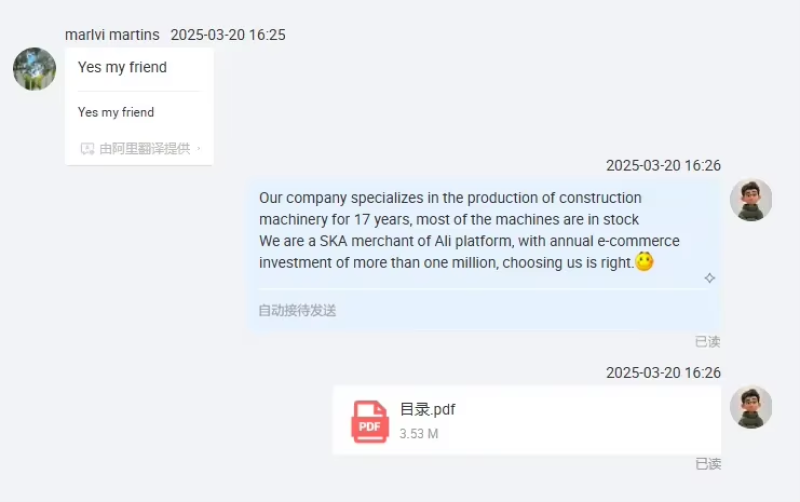Click the 已读 status under the auto-reply message

(x=707, y=342)
